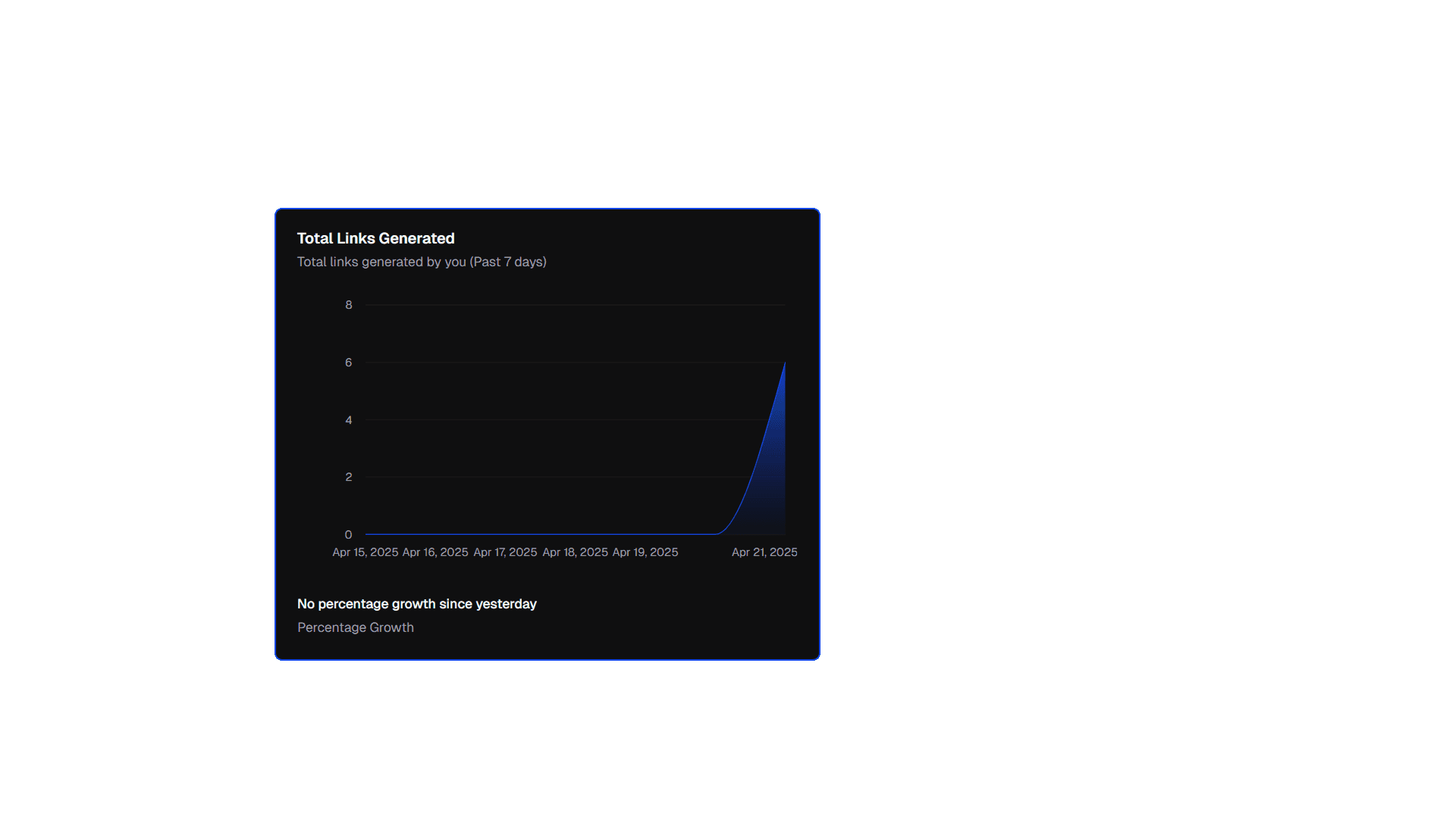Click the 'Apr 18, 2025' axis date
Screen dimensions: 1456x817
coord(576,552)
